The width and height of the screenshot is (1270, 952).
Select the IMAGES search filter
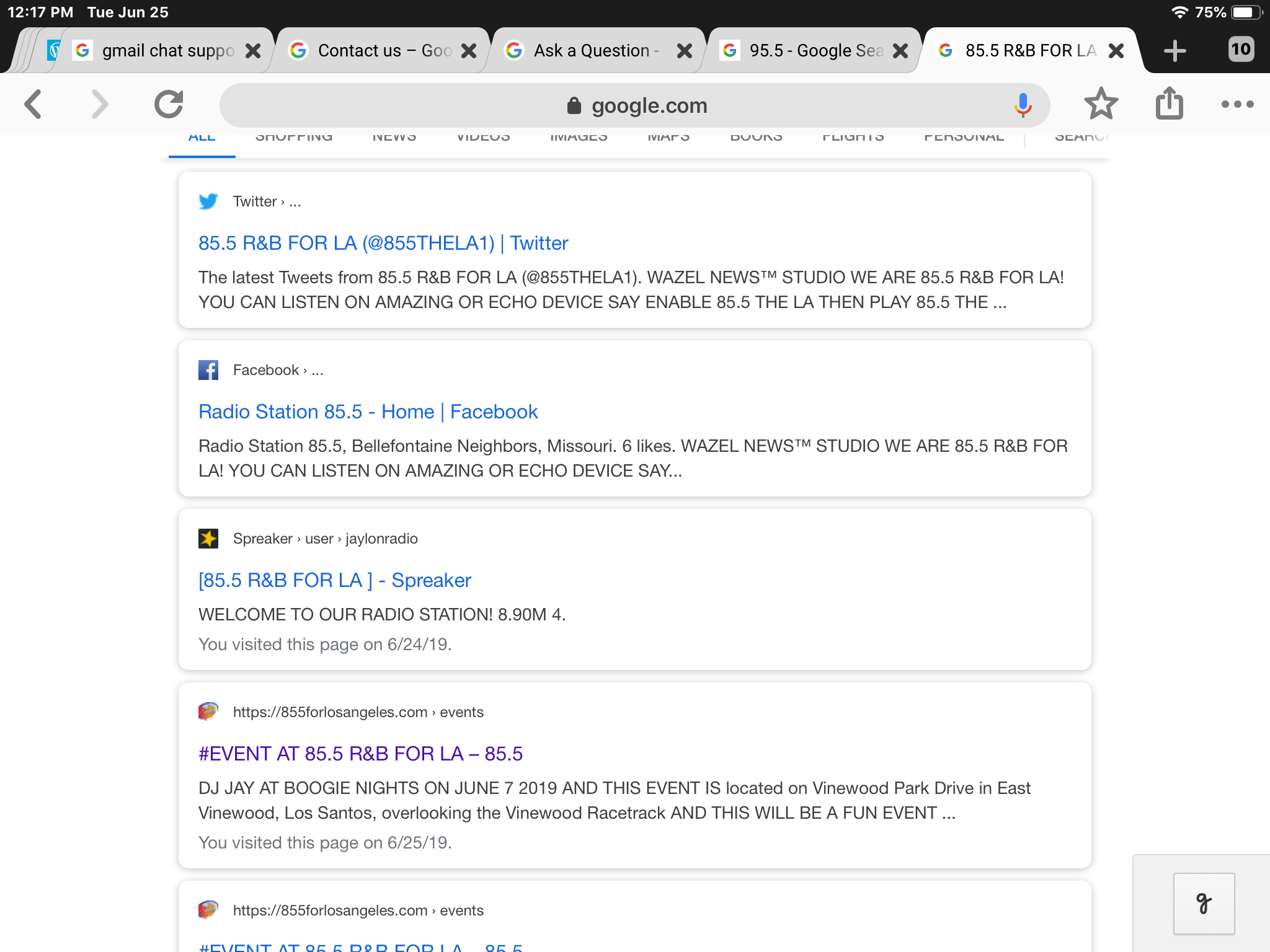pos(579,138)
